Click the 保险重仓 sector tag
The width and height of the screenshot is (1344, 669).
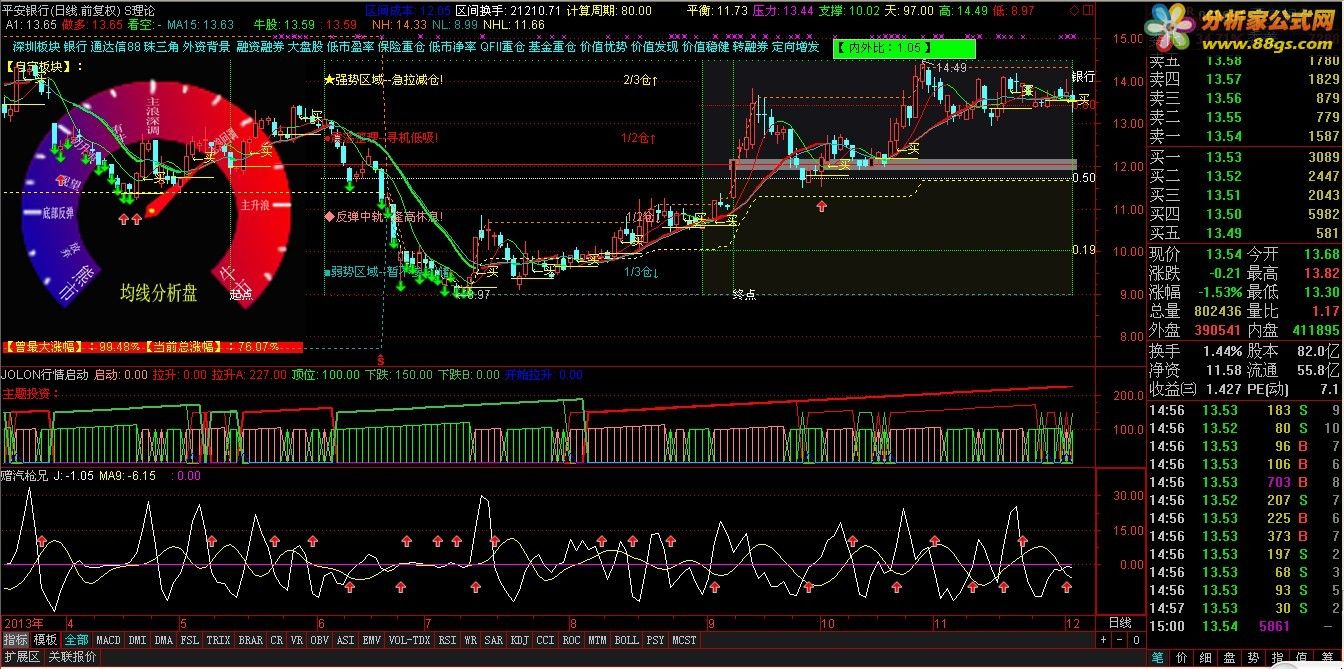[402, 47]
